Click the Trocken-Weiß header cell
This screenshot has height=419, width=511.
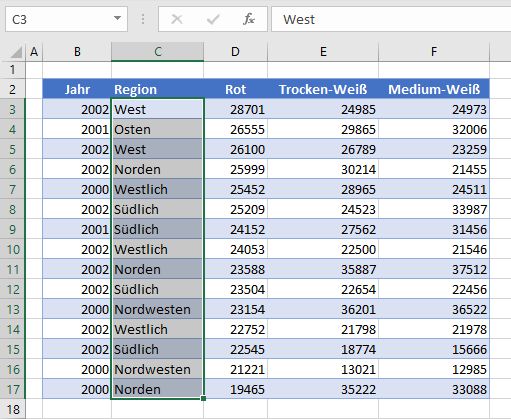pyautogui.click(x=323, y=89)
